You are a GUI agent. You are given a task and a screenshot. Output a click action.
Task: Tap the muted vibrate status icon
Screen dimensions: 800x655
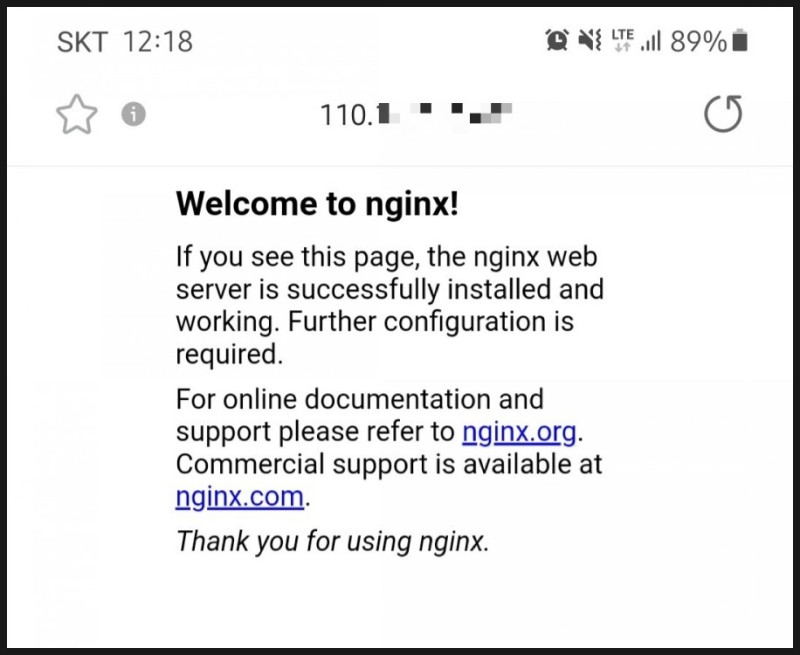click(x=590, y=40)
